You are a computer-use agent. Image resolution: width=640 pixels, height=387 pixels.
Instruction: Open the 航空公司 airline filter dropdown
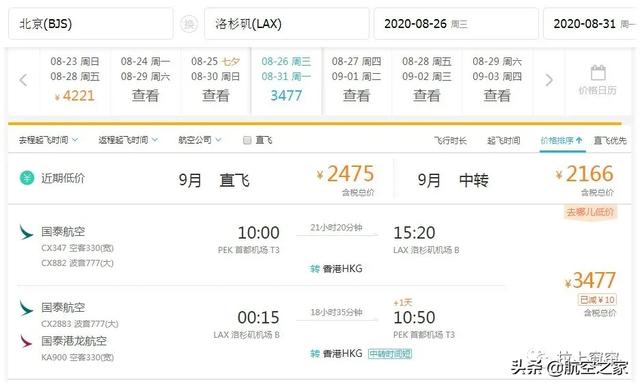click(x=200, y=140)
